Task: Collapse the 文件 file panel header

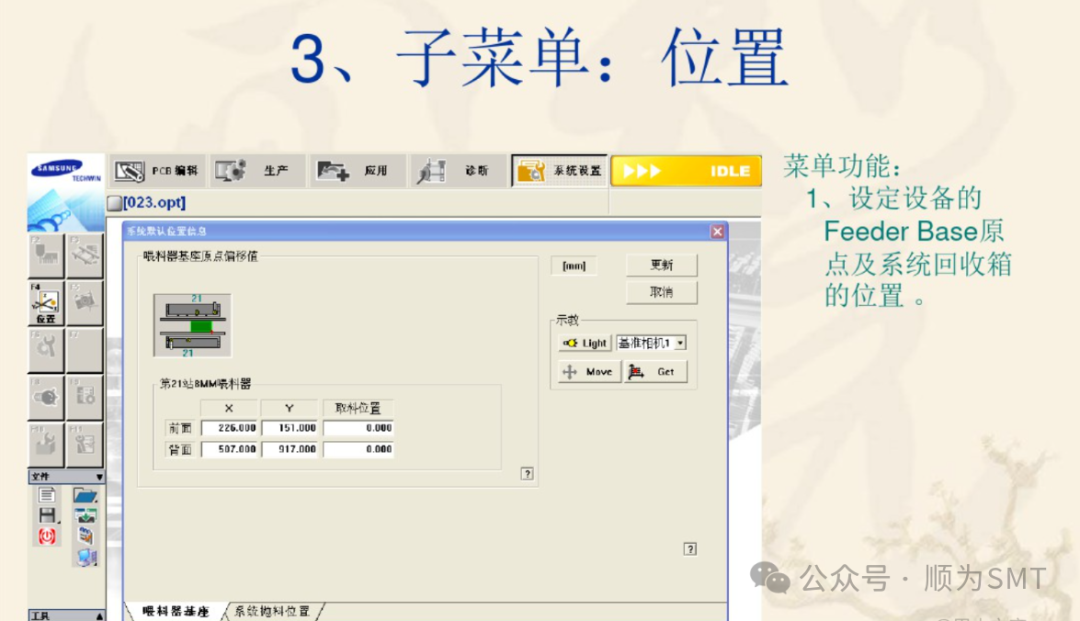Action: (66, 476)
